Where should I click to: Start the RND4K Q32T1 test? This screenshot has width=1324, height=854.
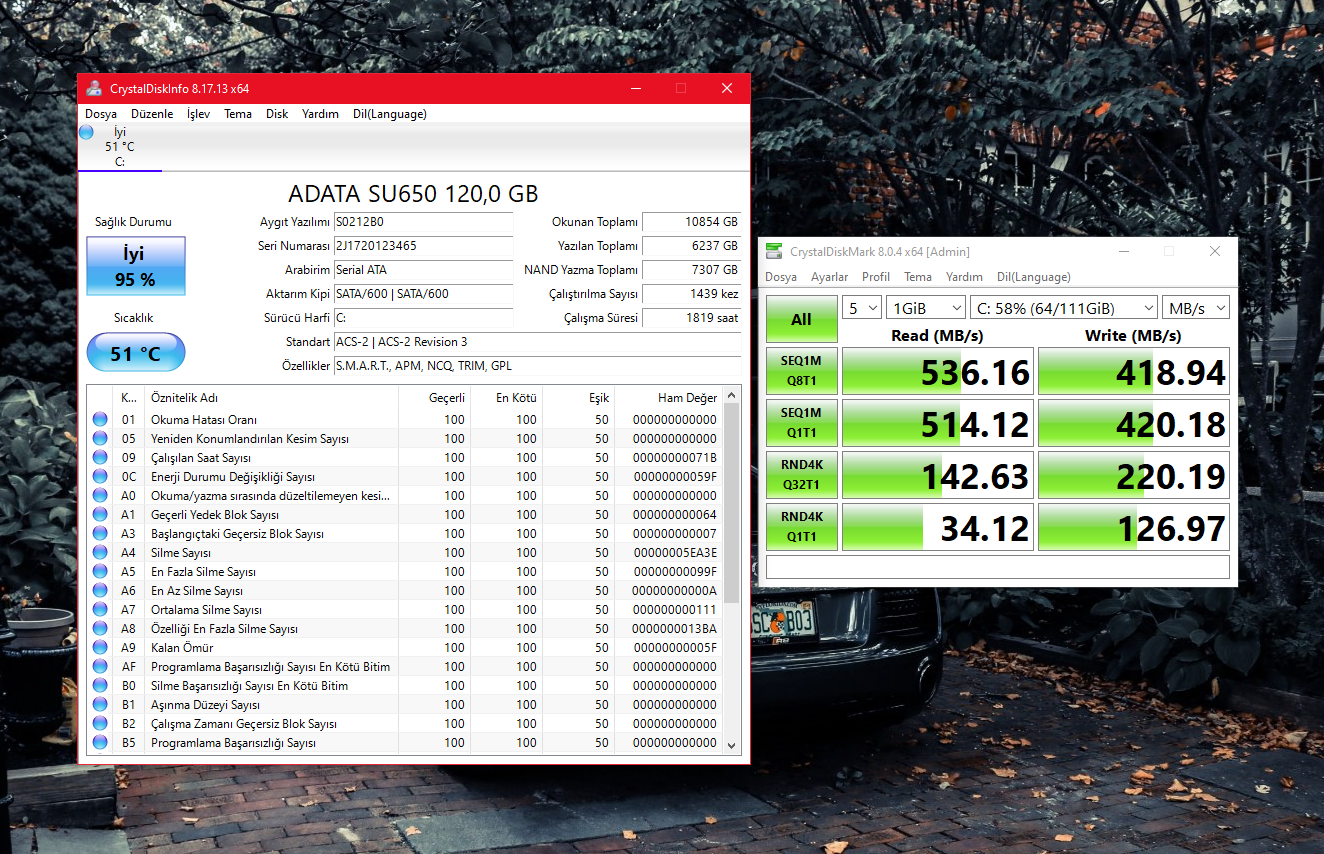(x=802, y=475)
